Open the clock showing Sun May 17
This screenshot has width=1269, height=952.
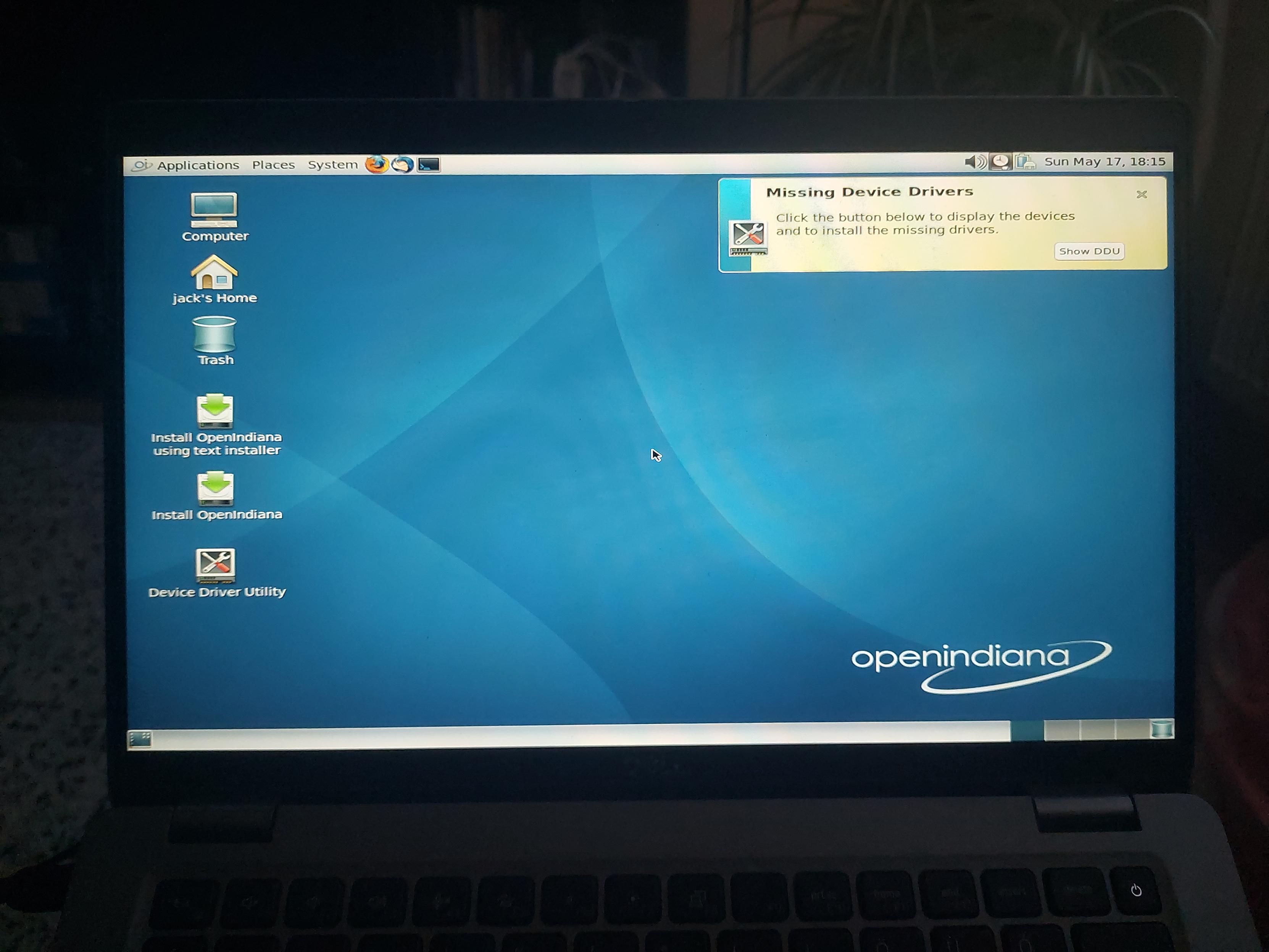point(1105,162)
